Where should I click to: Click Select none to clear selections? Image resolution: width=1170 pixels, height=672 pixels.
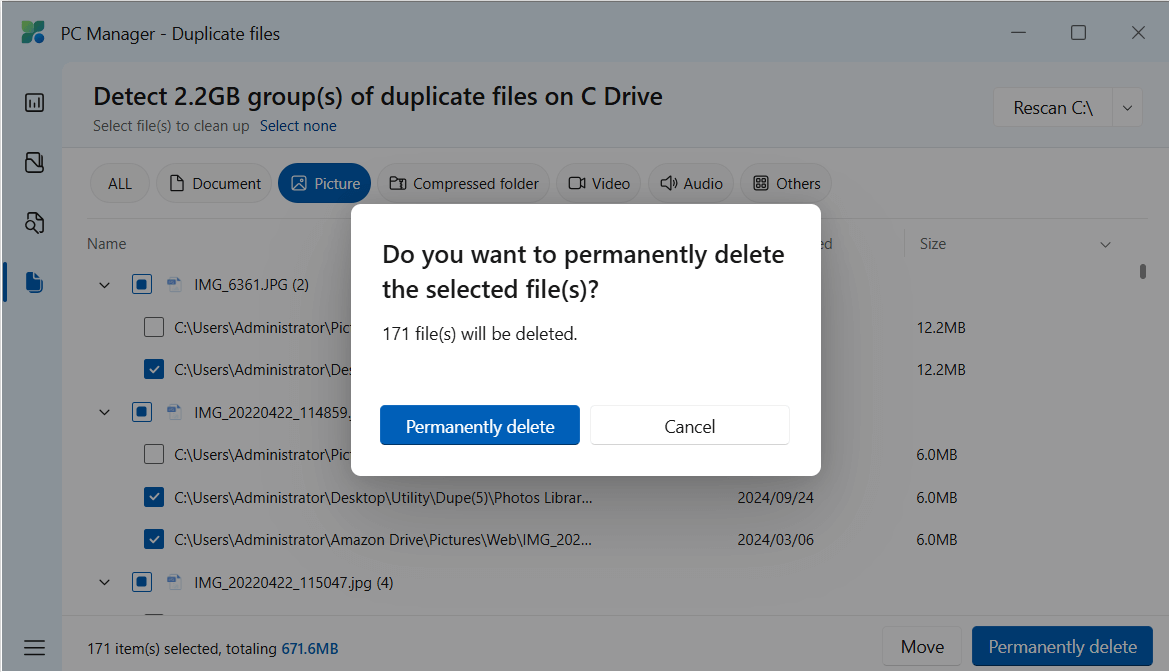point(298,126)
